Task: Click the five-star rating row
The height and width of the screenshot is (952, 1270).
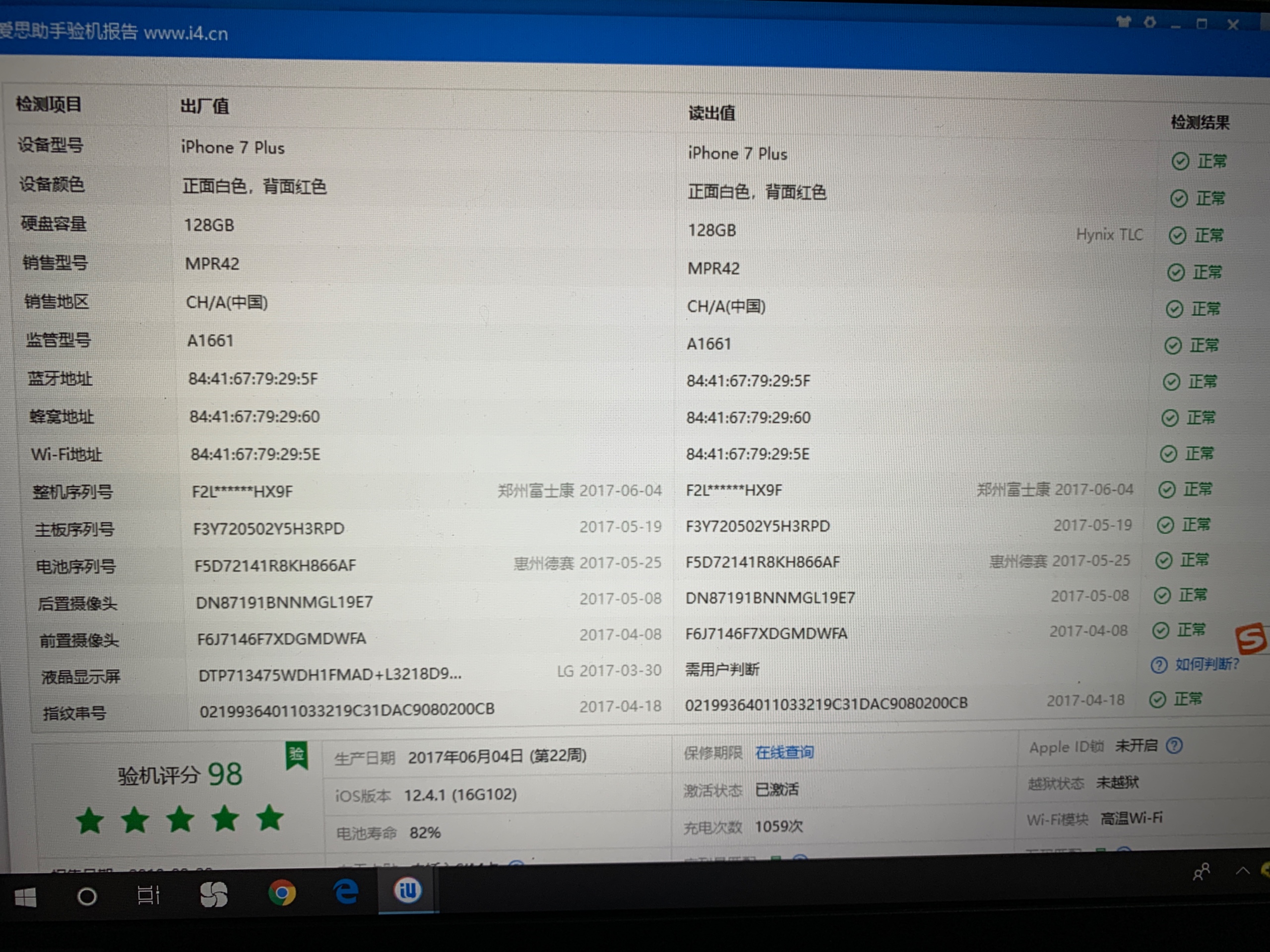Action: (180, 820)
